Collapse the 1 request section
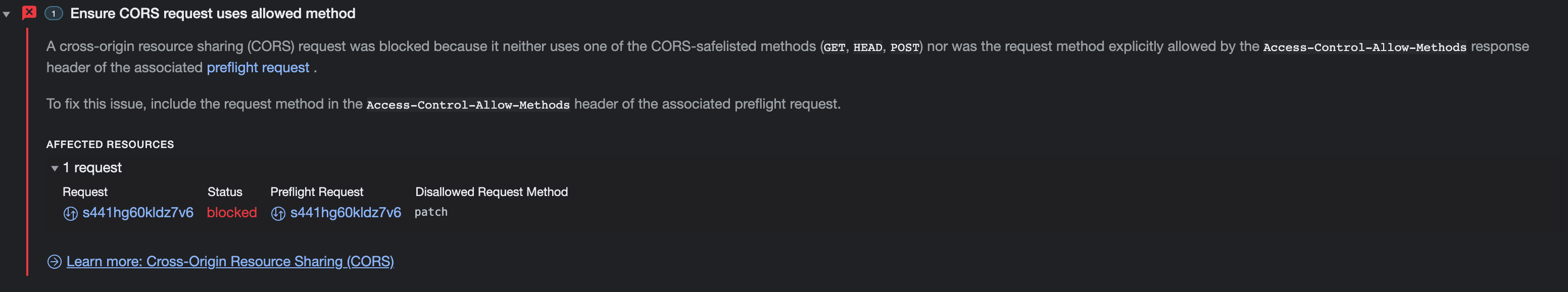 (54, 168)
